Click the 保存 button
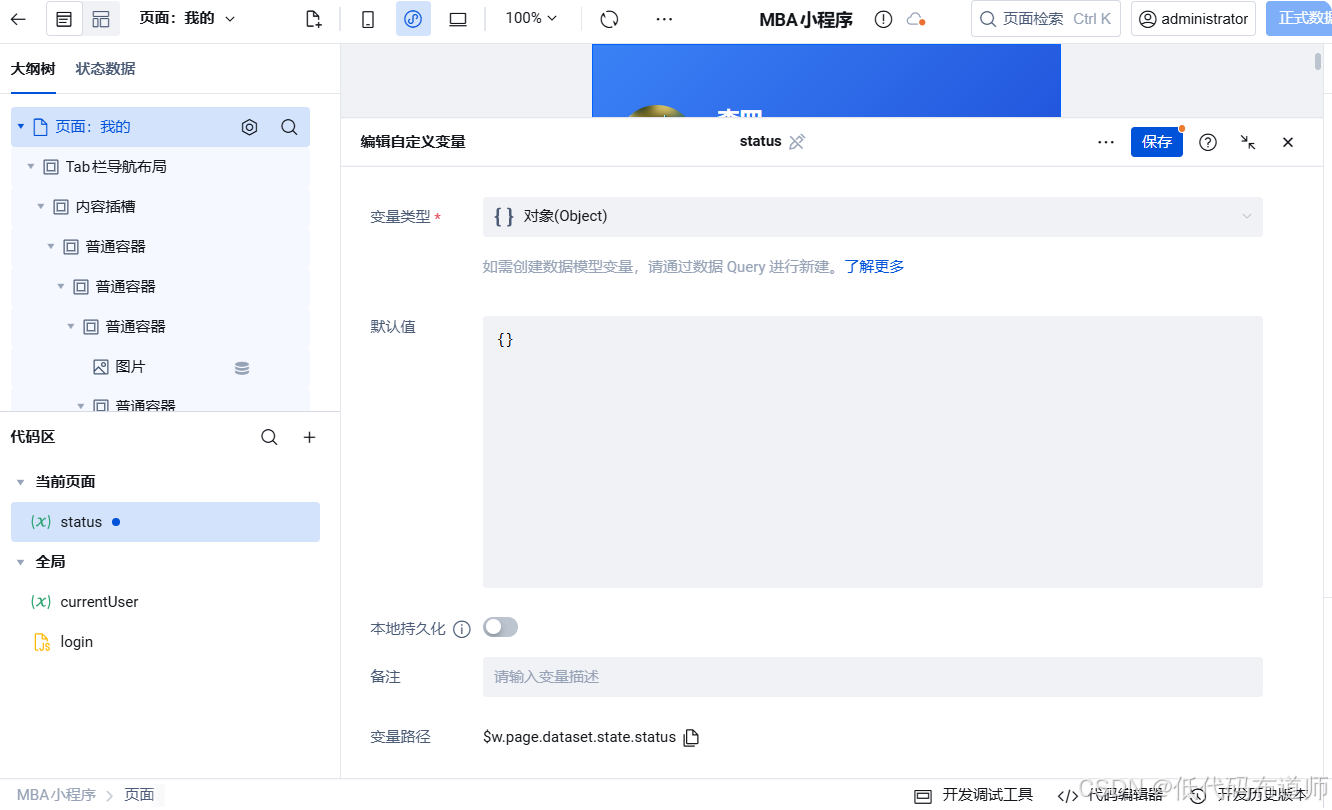This screenshot has width=1332, height=810. (x=1157, y=141)
